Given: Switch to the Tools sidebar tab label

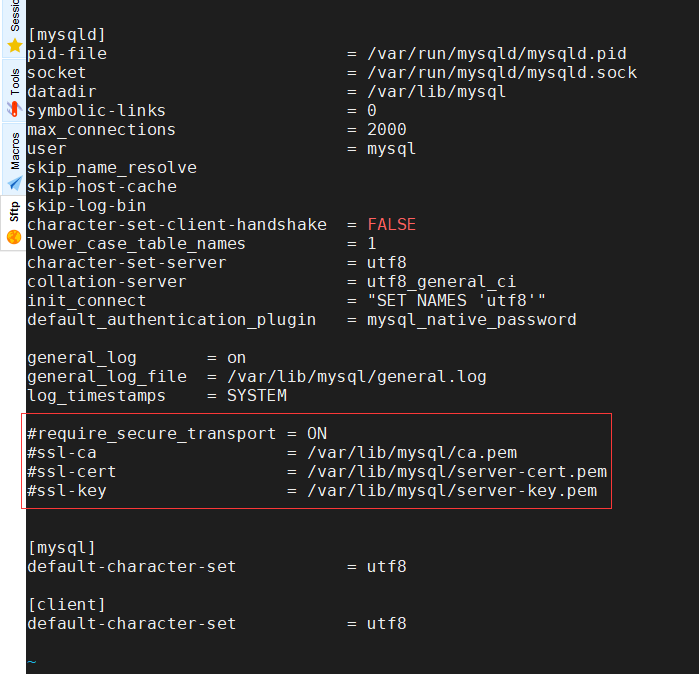Looking at the screenshot, I should pyautogui.click(x=14, y=81).
